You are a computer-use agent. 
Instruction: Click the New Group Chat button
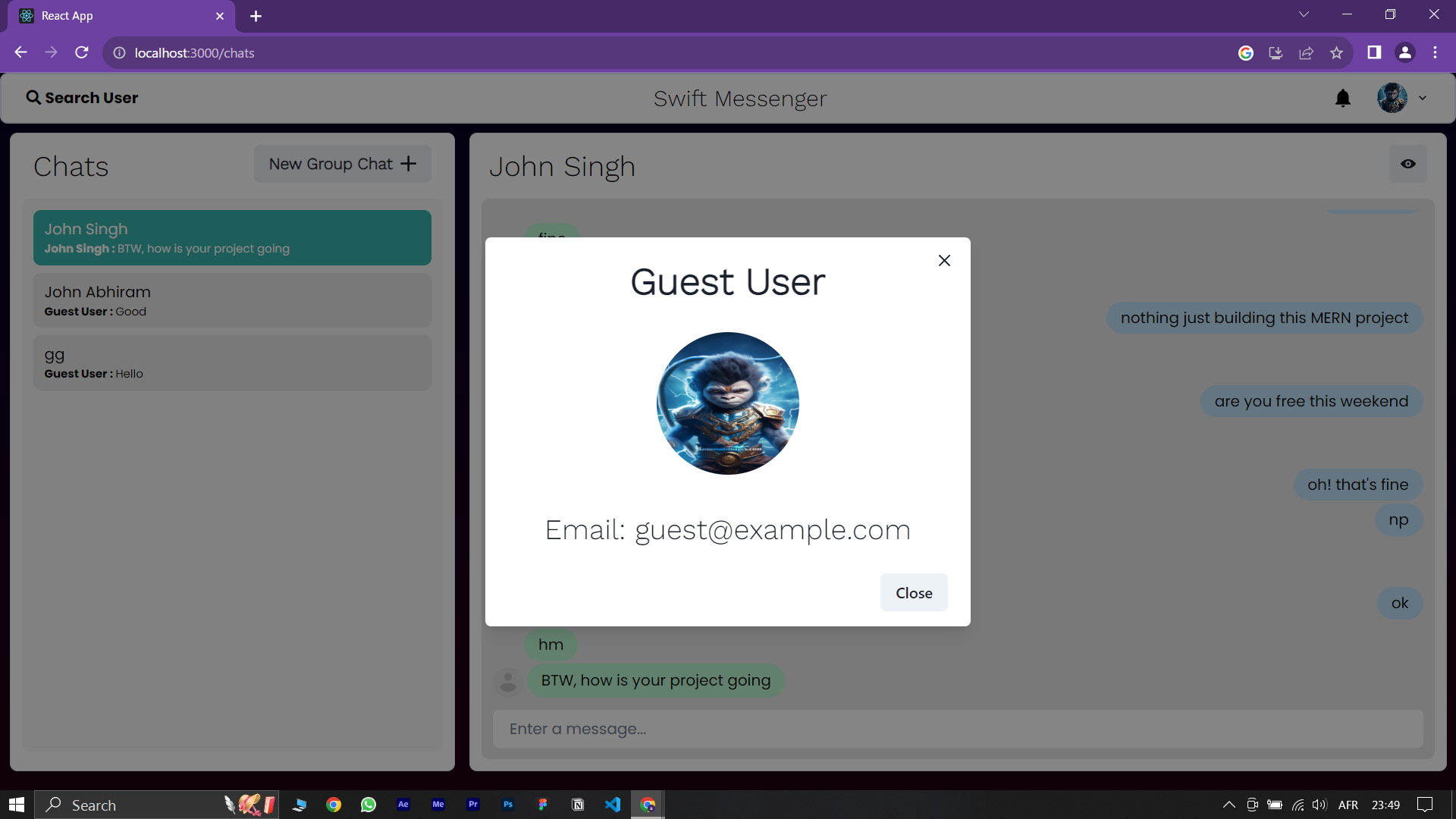(x=342, y=164)
